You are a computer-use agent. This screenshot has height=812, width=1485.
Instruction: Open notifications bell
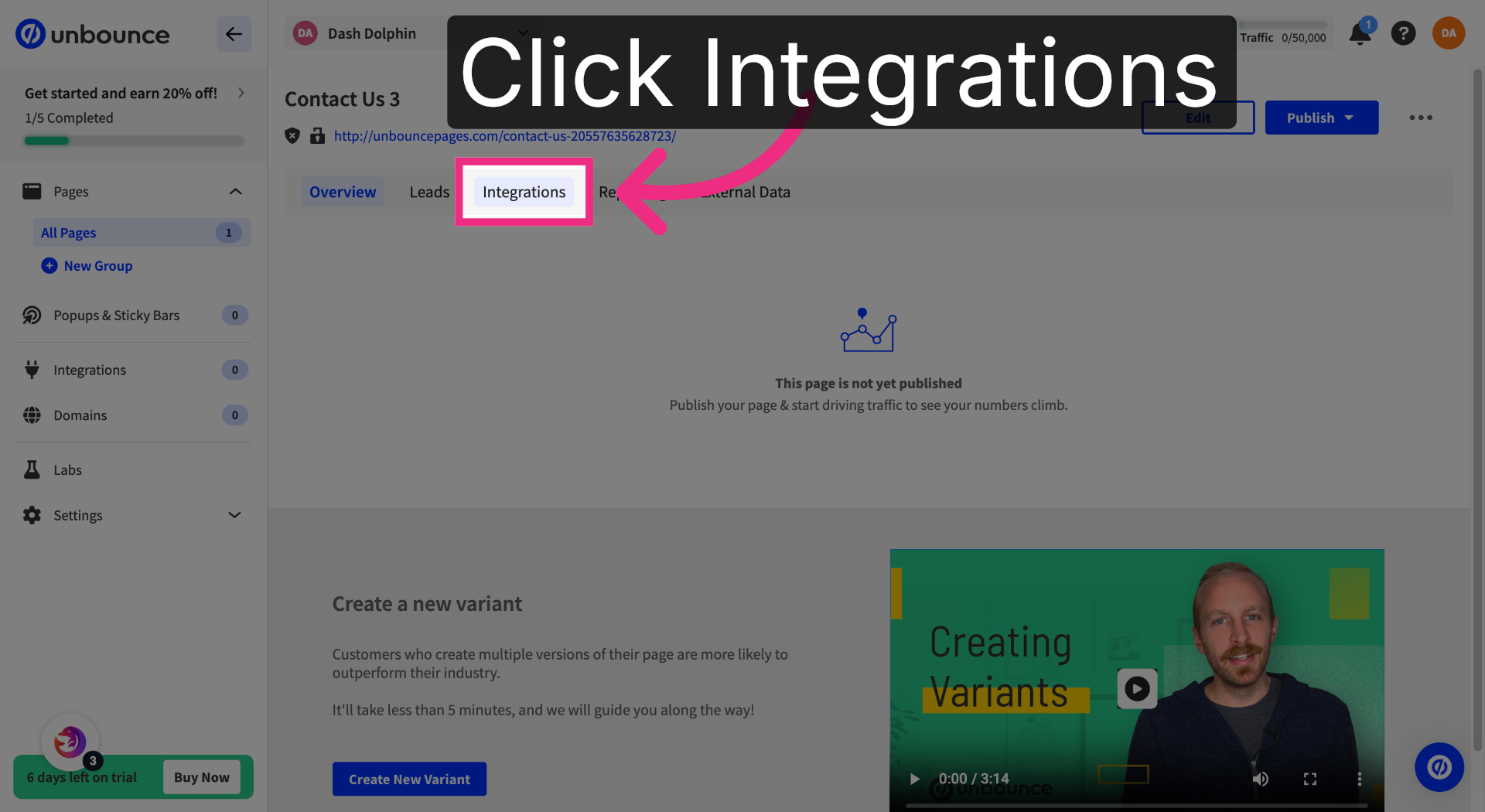pyautogui.click(x=1360, y=34)
